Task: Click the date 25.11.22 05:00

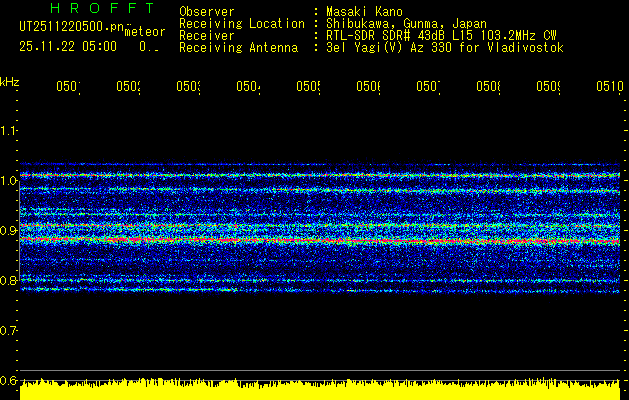Action: (x=68, y=47)
